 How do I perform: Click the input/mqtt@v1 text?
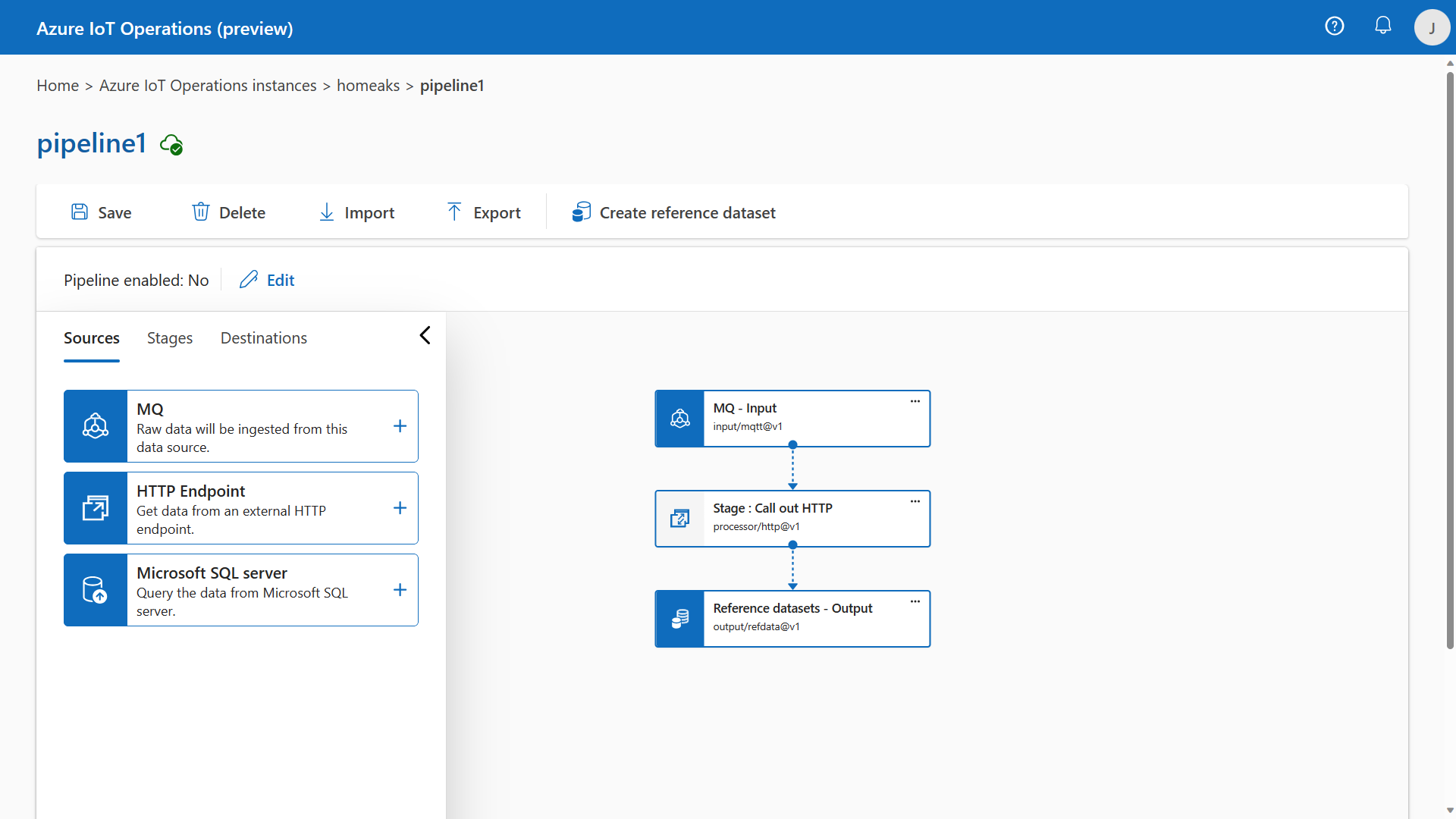coord(748,427)
